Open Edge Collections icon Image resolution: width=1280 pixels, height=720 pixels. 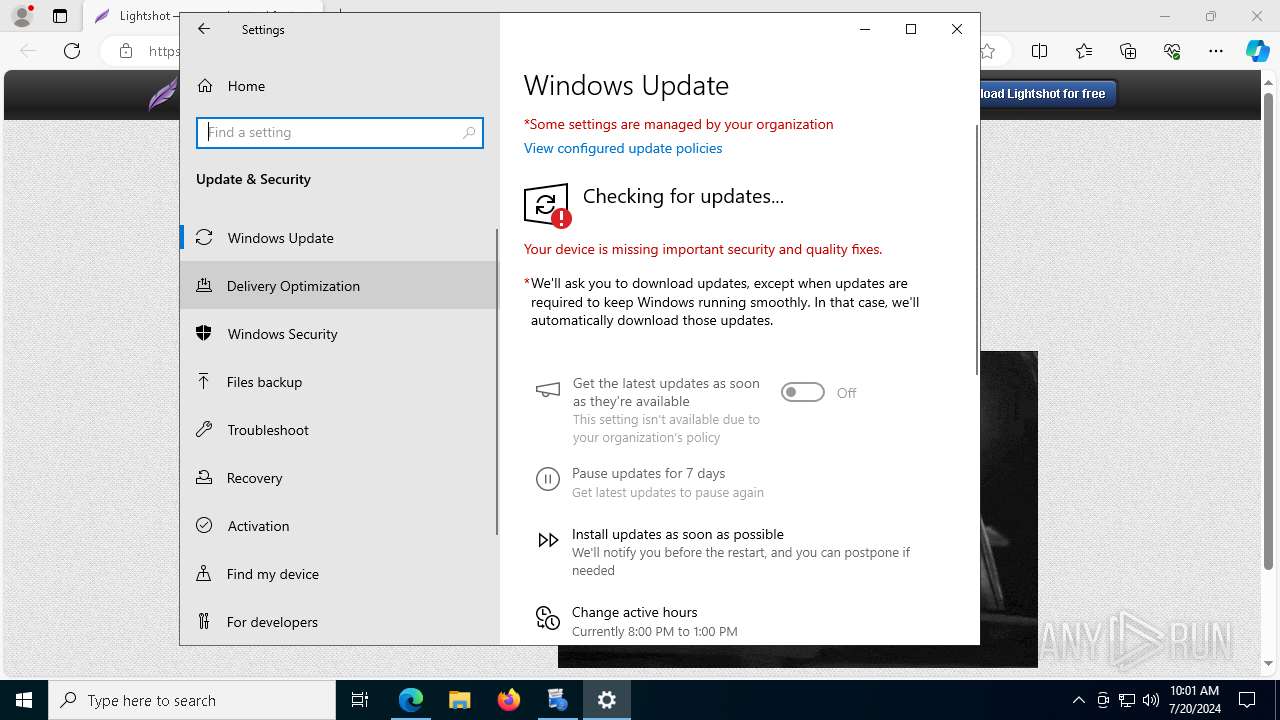point(1128,51)
